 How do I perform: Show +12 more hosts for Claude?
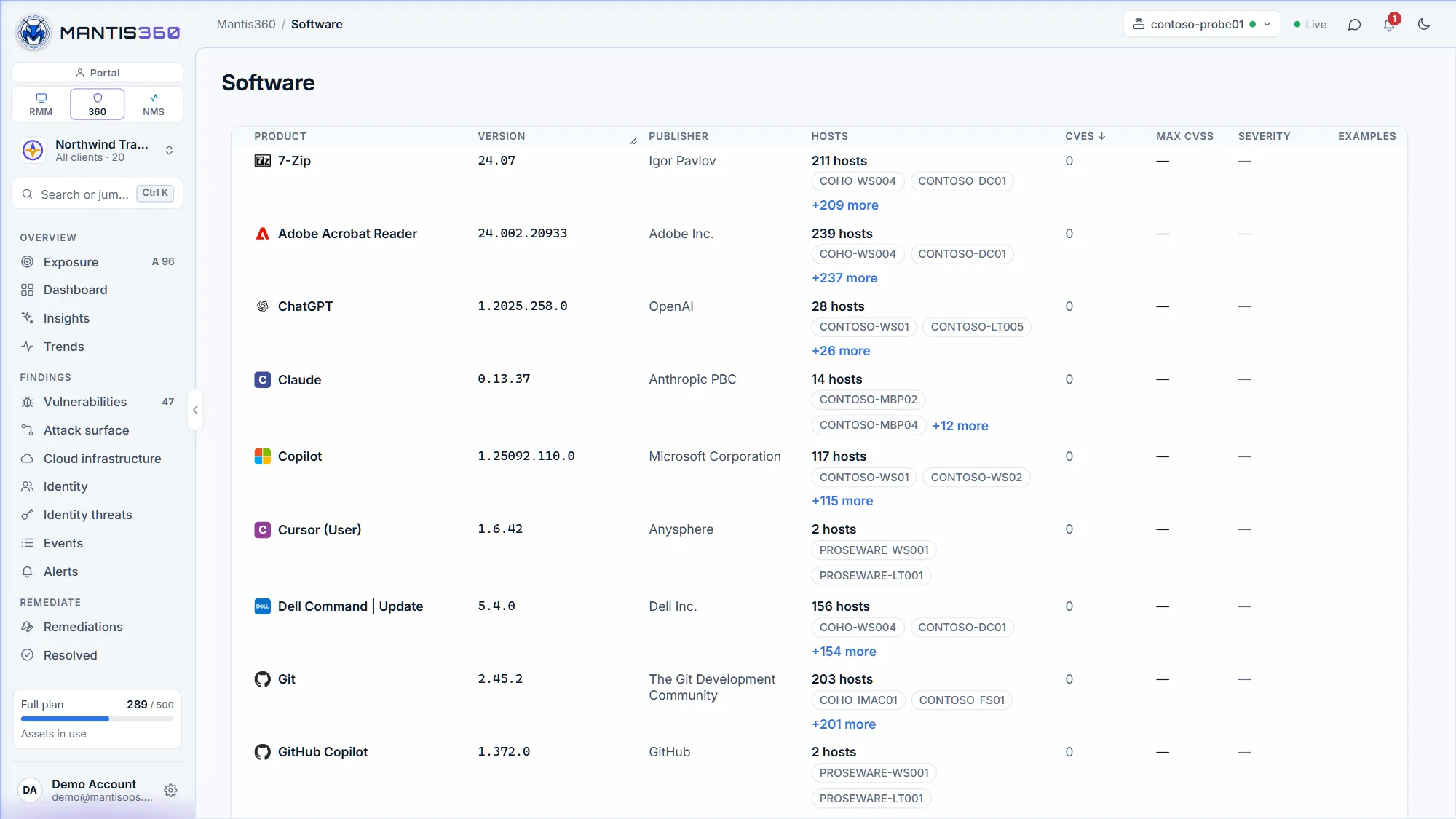tap(960, 426)
